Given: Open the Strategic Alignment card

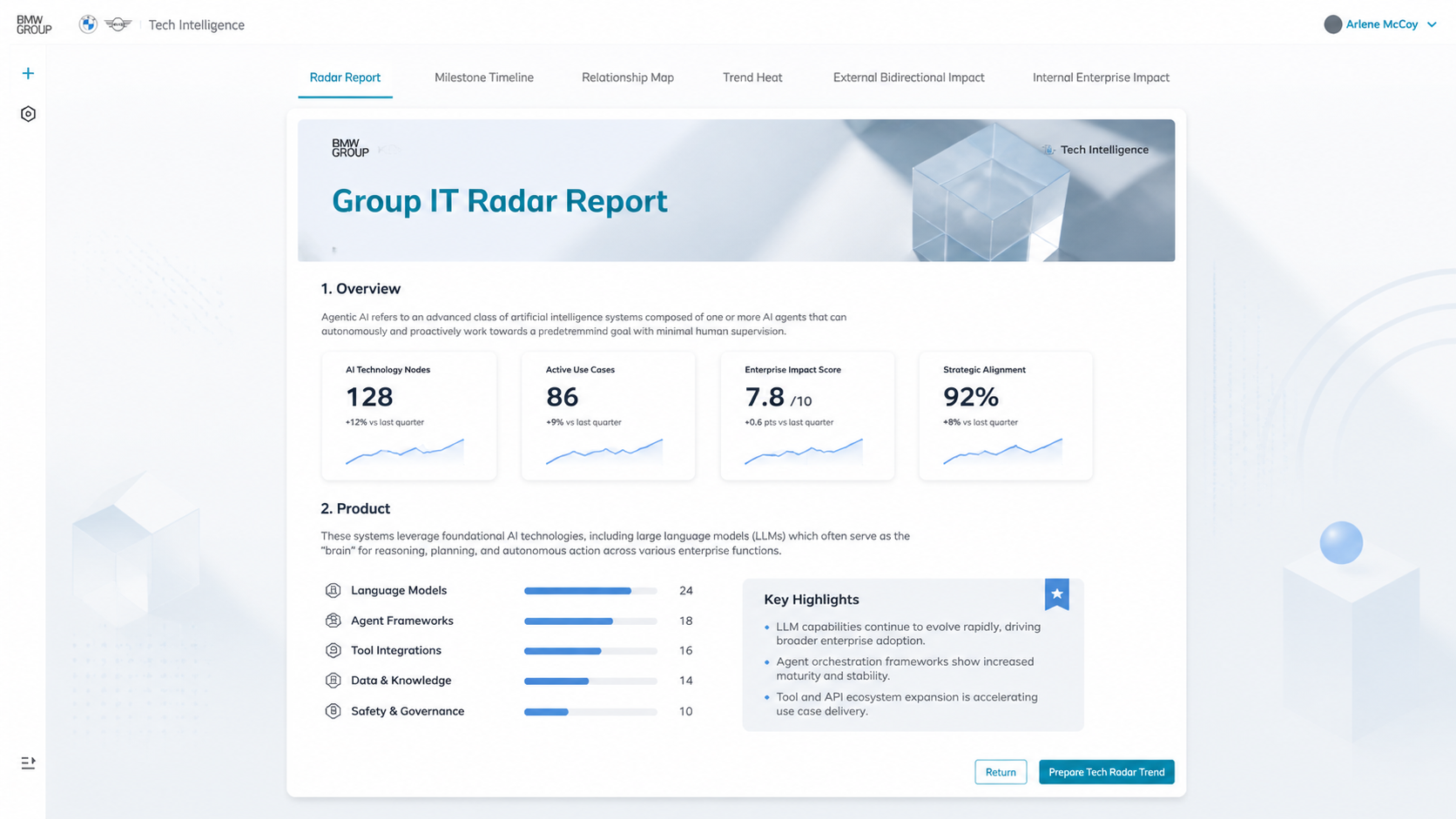Looking at the screenshot, I should [x=1006, y=415].
